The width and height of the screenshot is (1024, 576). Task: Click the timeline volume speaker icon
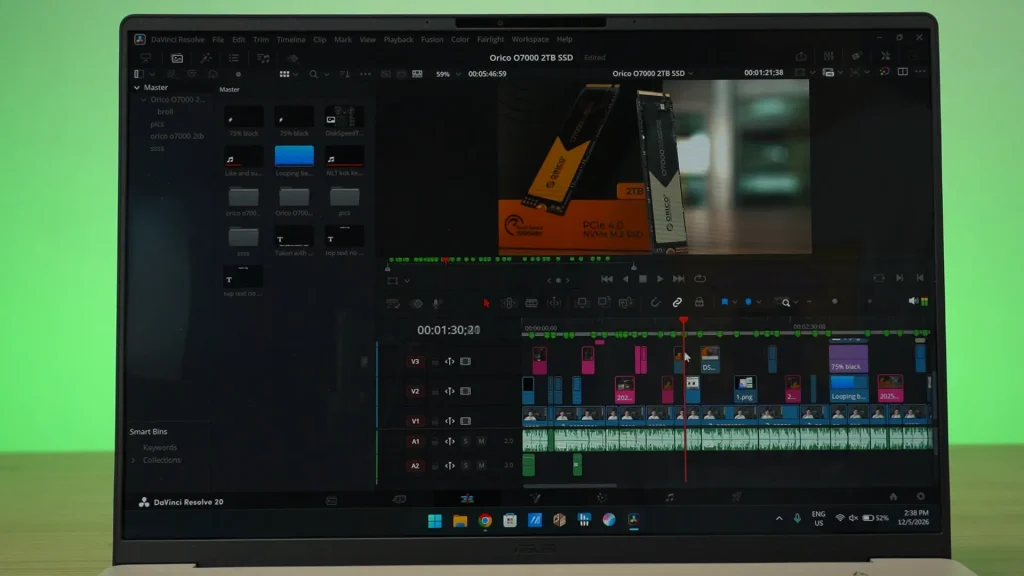click(913, 301)
